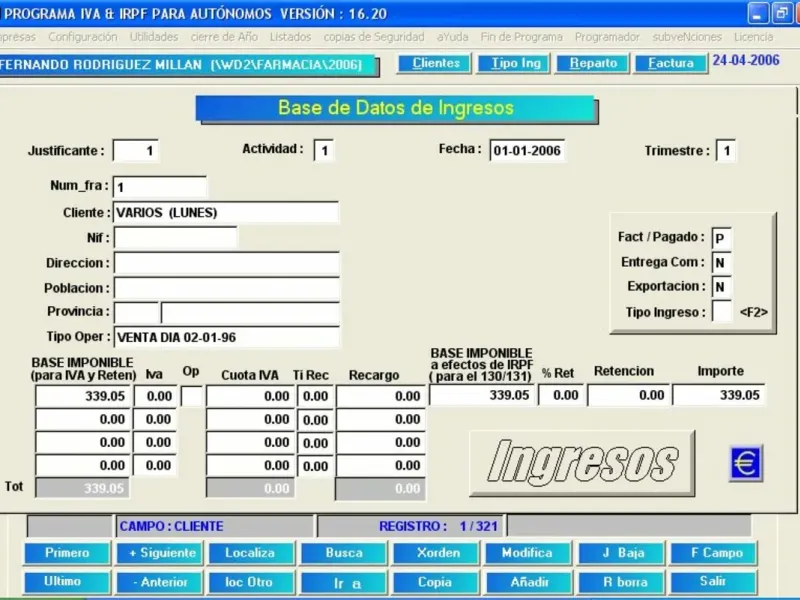Click the Clientes button
This screenshot has width=800, height=600.
pyautogui.click(x=435, y=63)
